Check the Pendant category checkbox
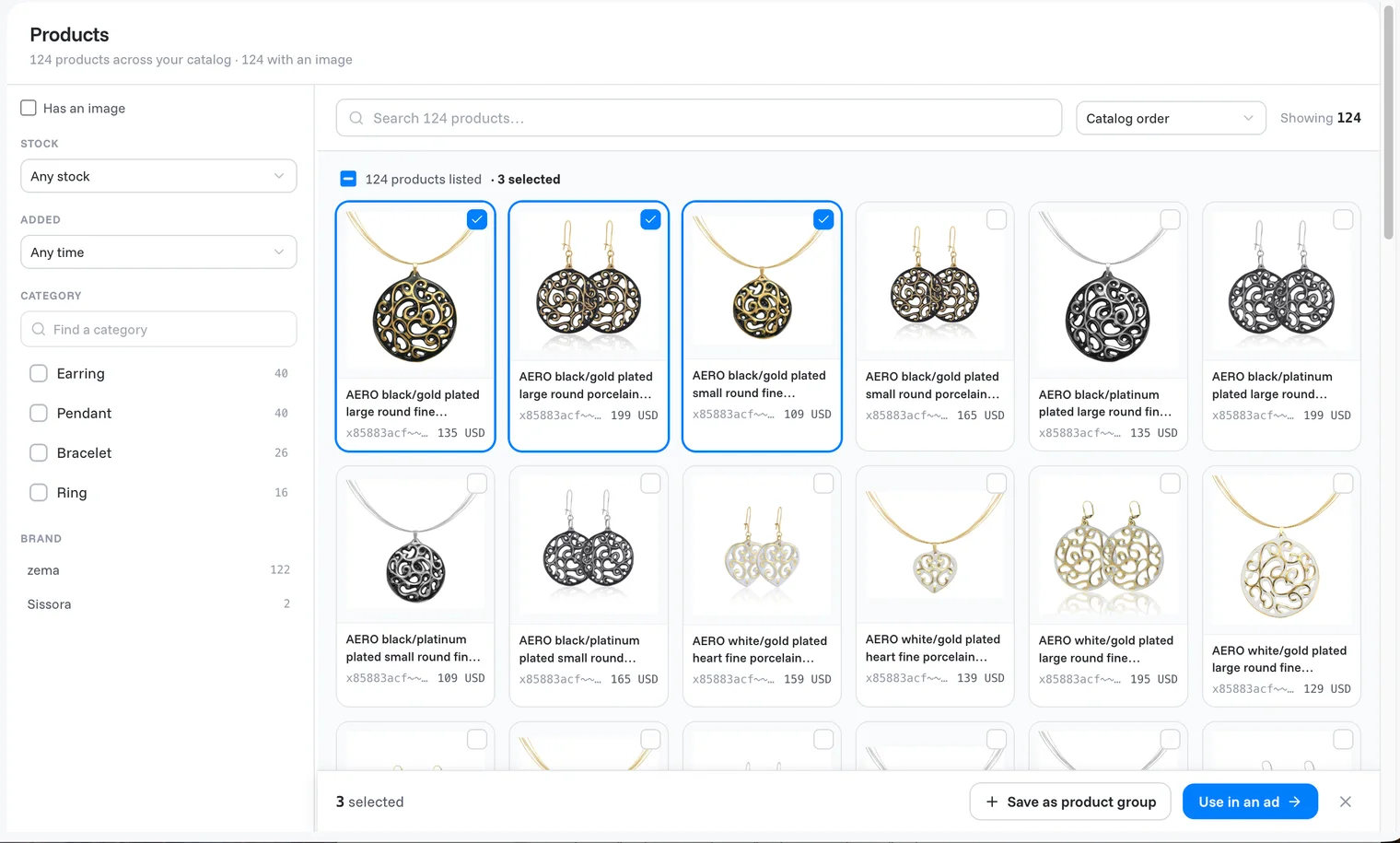 [x=39, y=413]
